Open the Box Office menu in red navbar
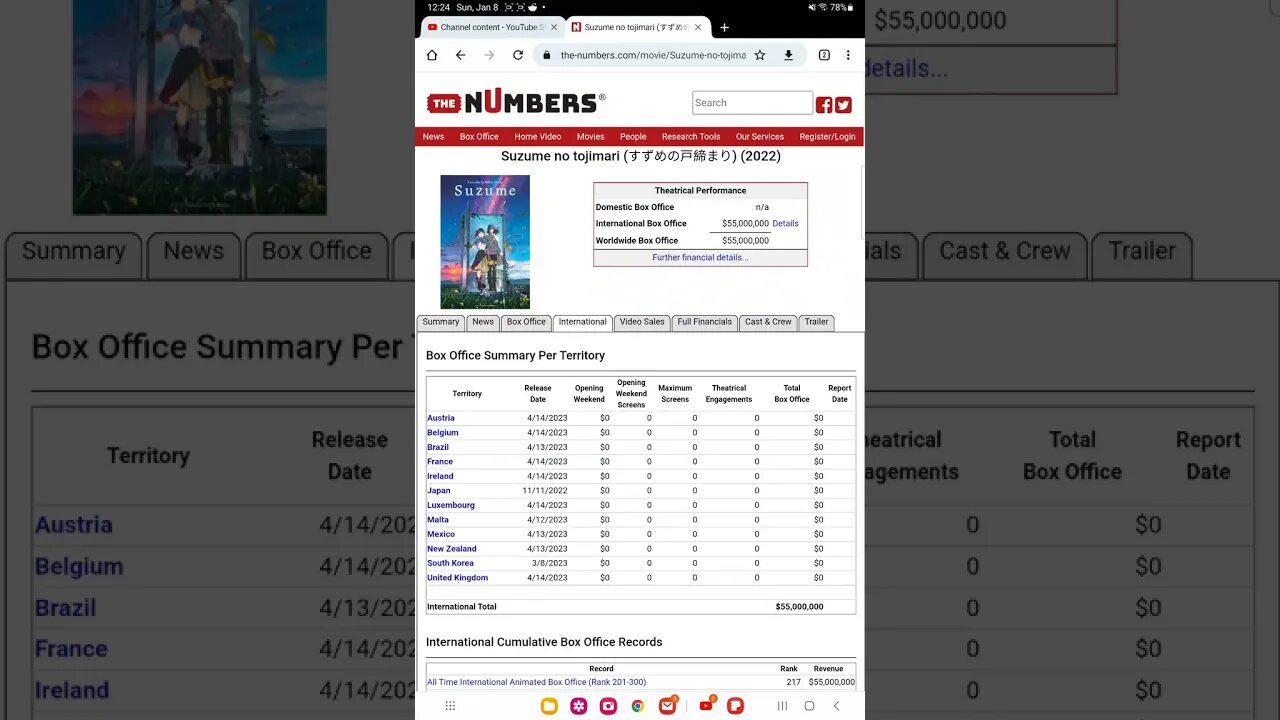The height and width of the screenshot is (720, 1280). [x=479, y=137]
